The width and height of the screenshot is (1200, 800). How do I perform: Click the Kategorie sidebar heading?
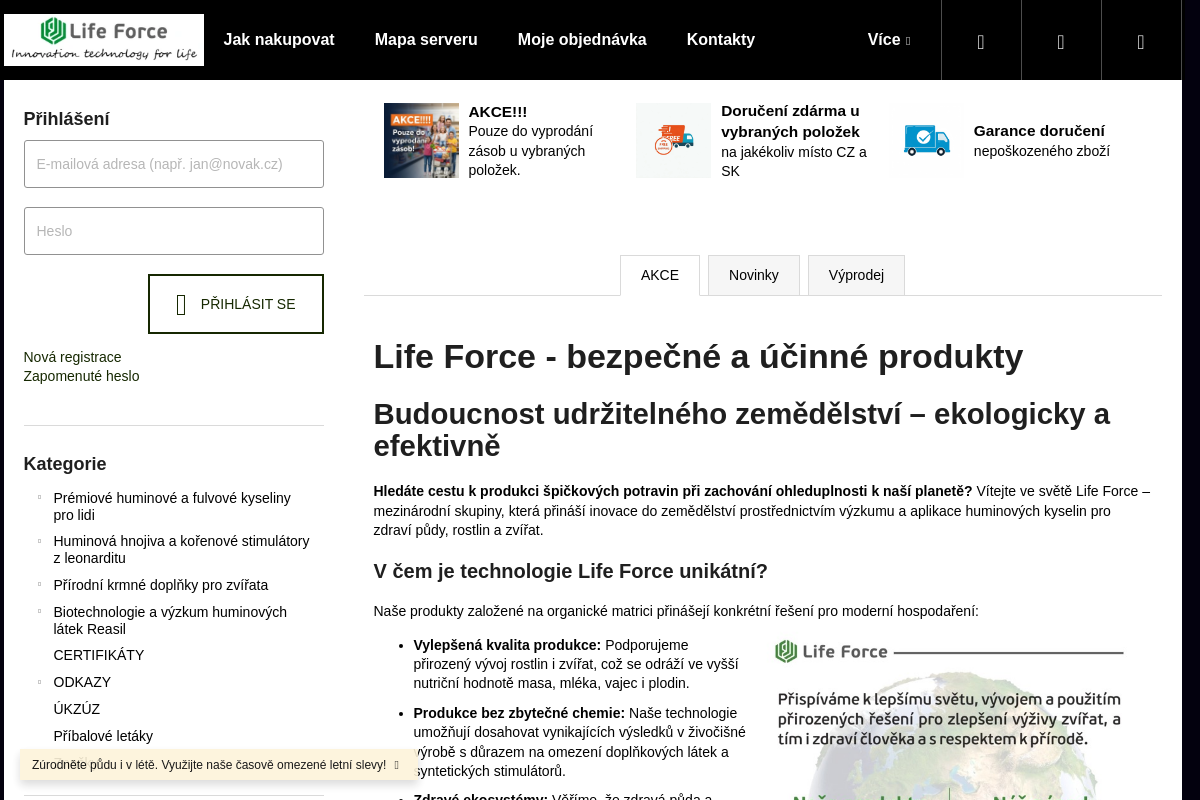coord(65,464)
